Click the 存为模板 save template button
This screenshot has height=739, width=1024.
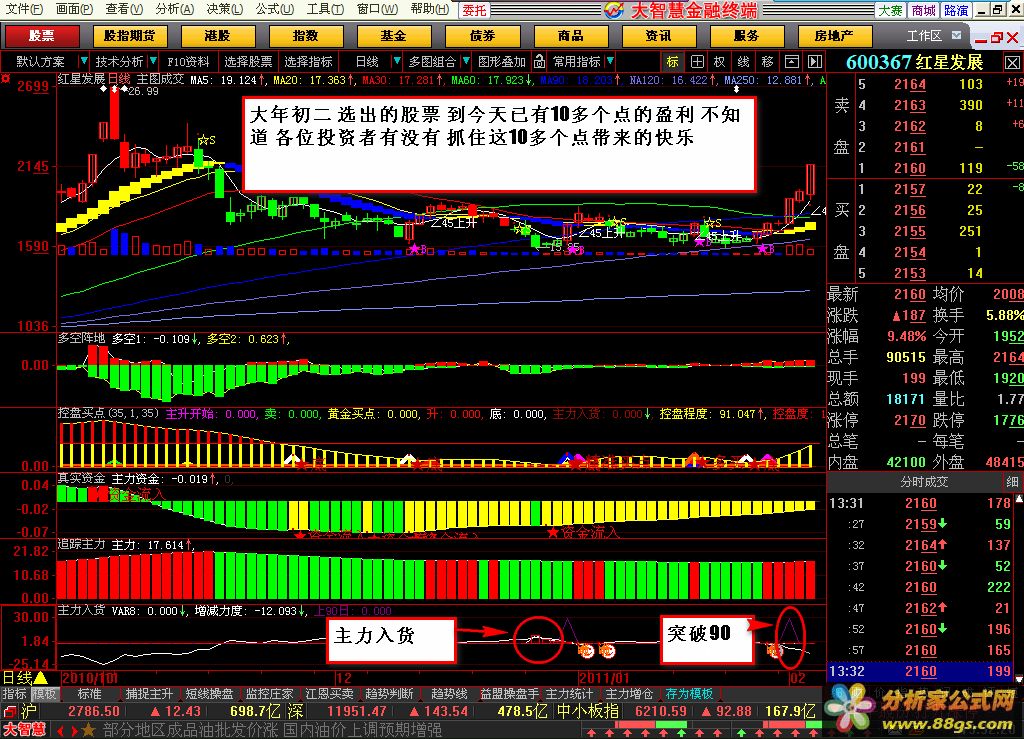pyautogui.click(x=689, y=694)
